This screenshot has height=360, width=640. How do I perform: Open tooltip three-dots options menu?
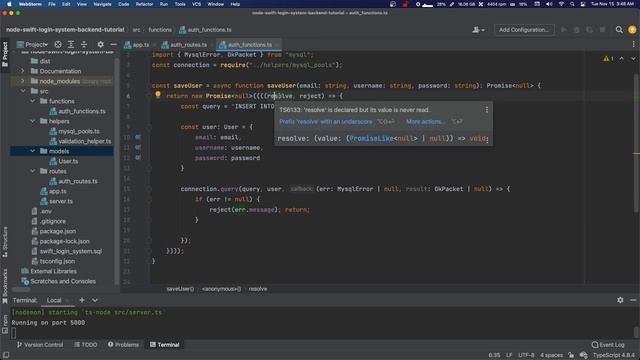(487, 110)
